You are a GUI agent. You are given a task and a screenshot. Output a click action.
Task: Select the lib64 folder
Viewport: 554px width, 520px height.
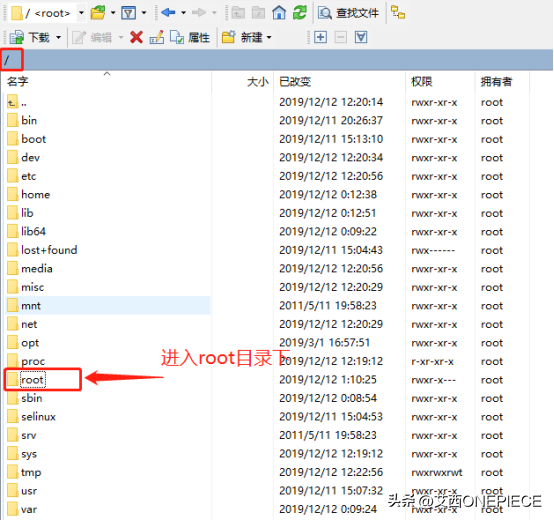coord(26,231)
